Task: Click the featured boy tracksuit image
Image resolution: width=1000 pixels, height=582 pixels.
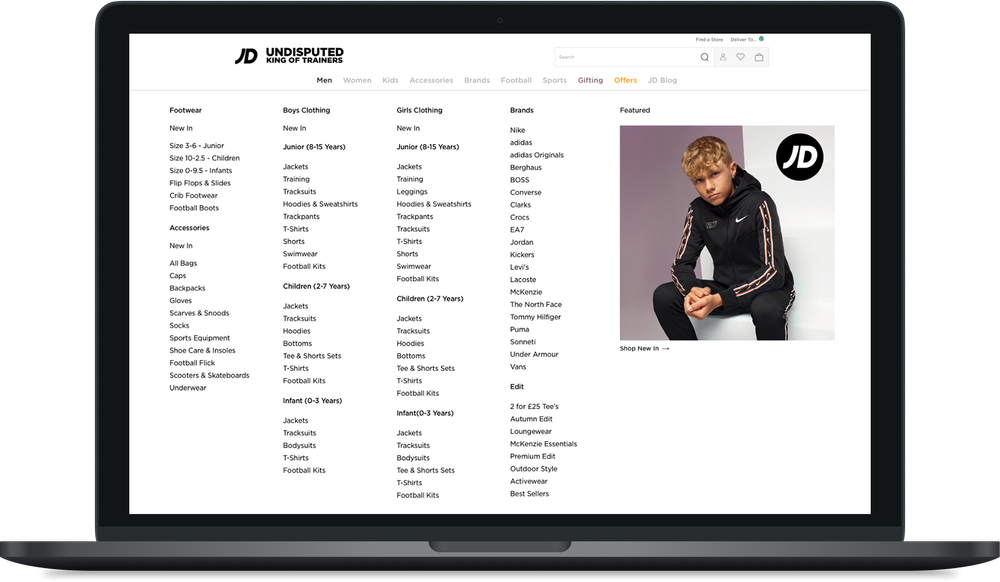Action: [x=727, y=233]
